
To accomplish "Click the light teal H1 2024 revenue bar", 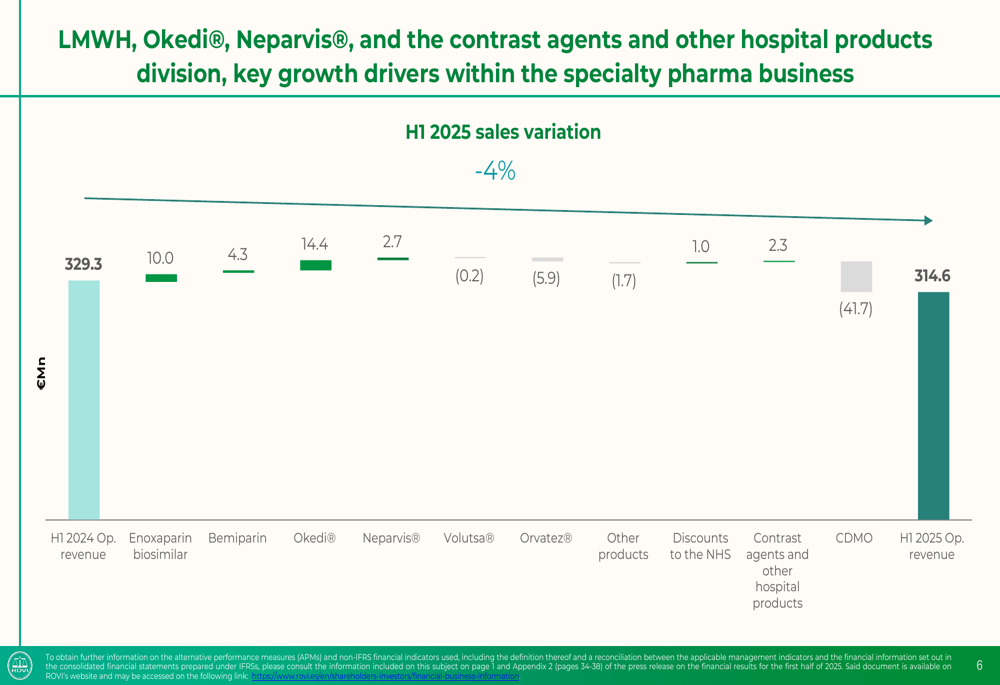I will (84, 399).
